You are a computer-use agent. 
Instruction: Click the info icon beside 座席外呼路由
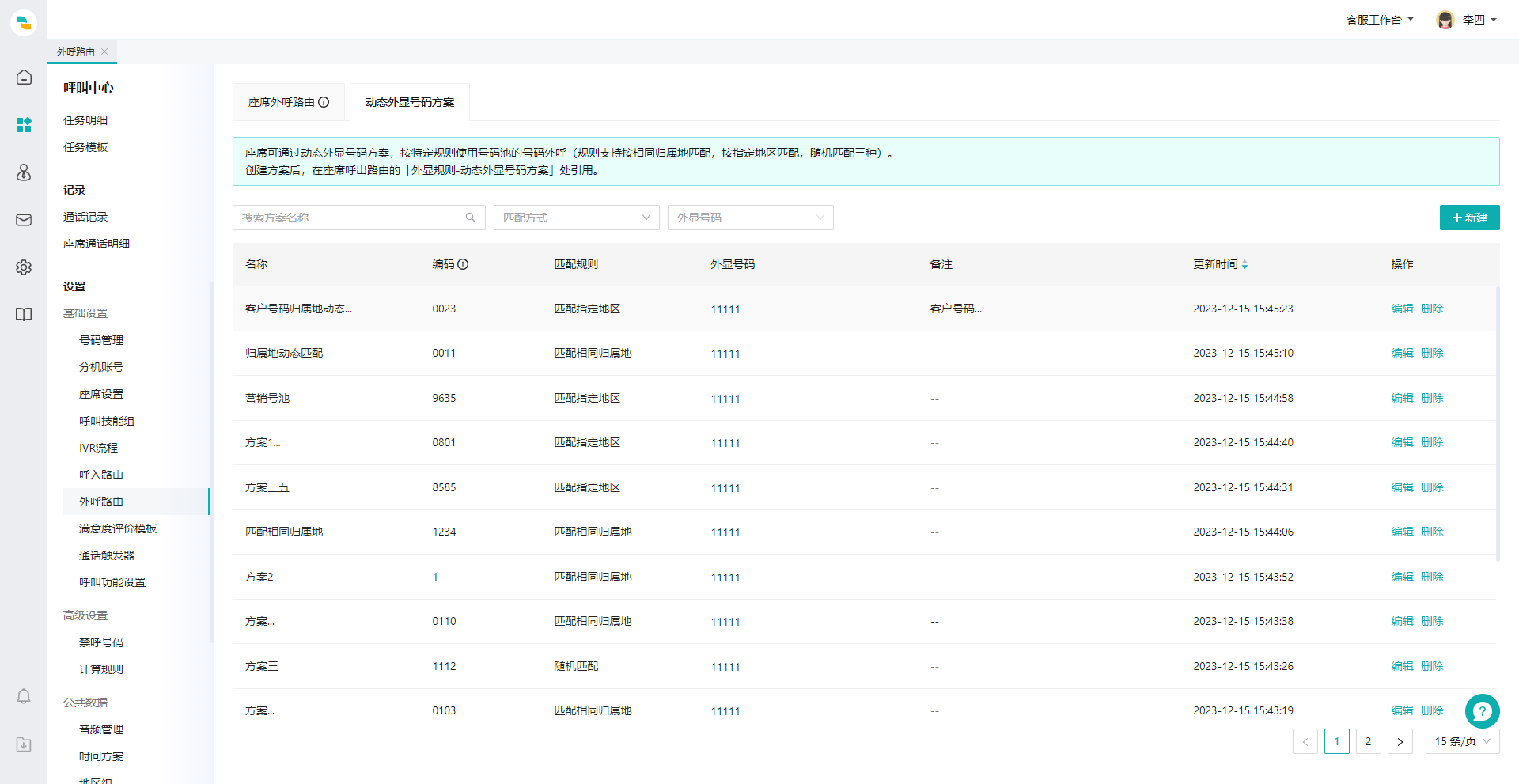pos(324,102)
